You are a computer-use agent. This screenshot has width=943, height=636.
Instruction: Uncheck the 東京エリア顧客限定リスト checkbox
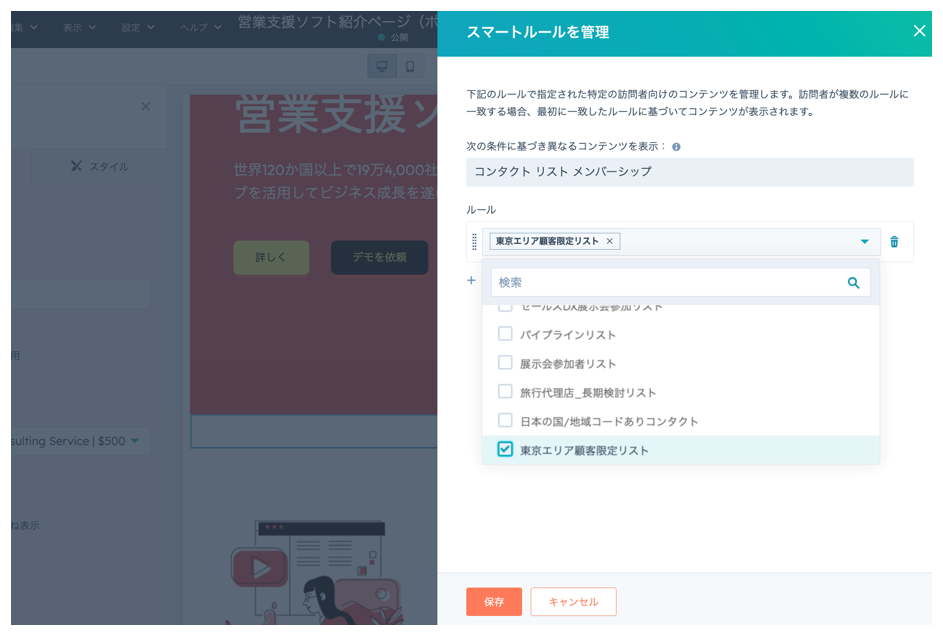[505, 450]
